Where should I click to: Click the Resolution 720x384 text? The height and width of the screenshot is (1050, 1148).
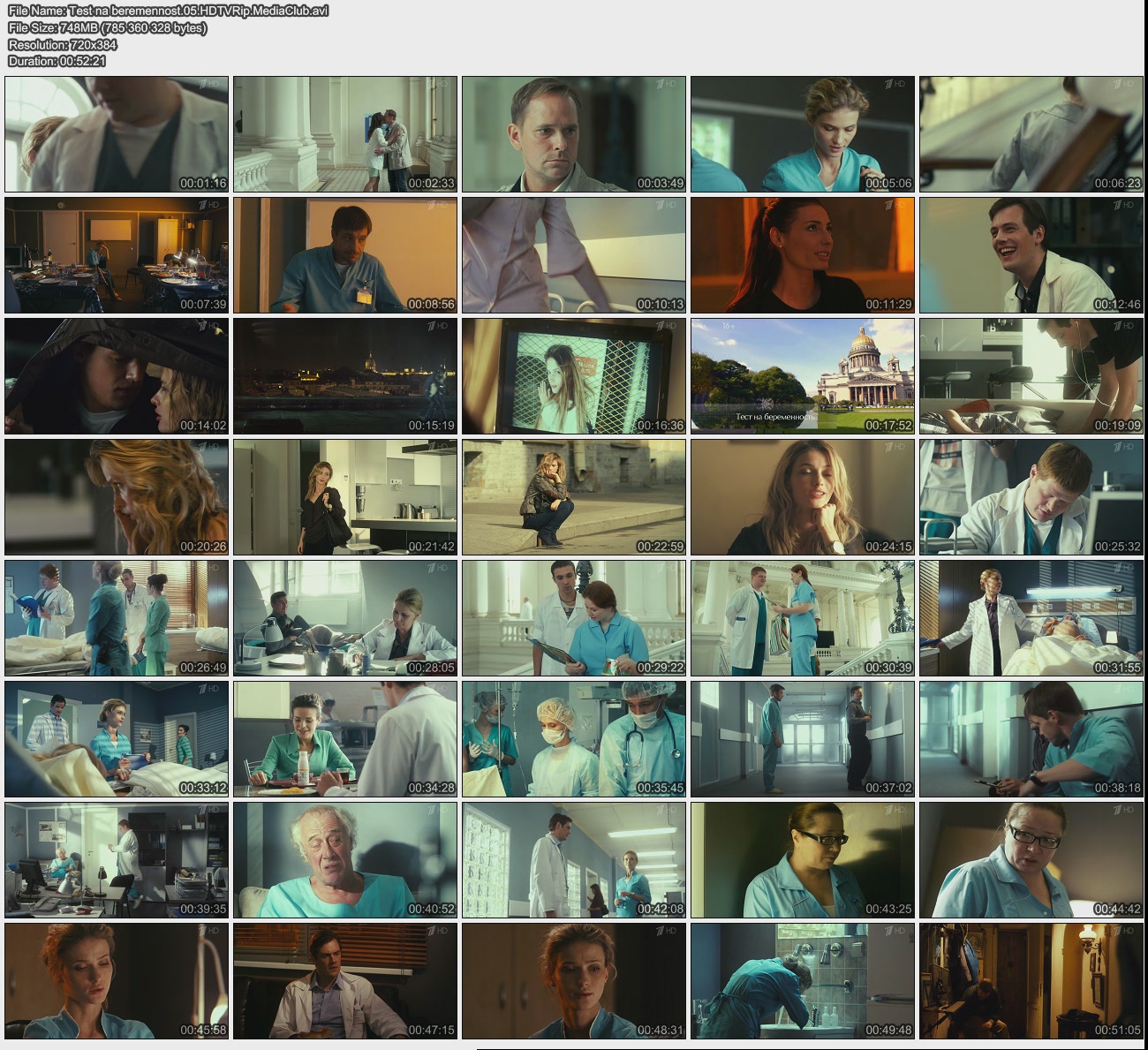pyautogui.click(x=62, y=44)
